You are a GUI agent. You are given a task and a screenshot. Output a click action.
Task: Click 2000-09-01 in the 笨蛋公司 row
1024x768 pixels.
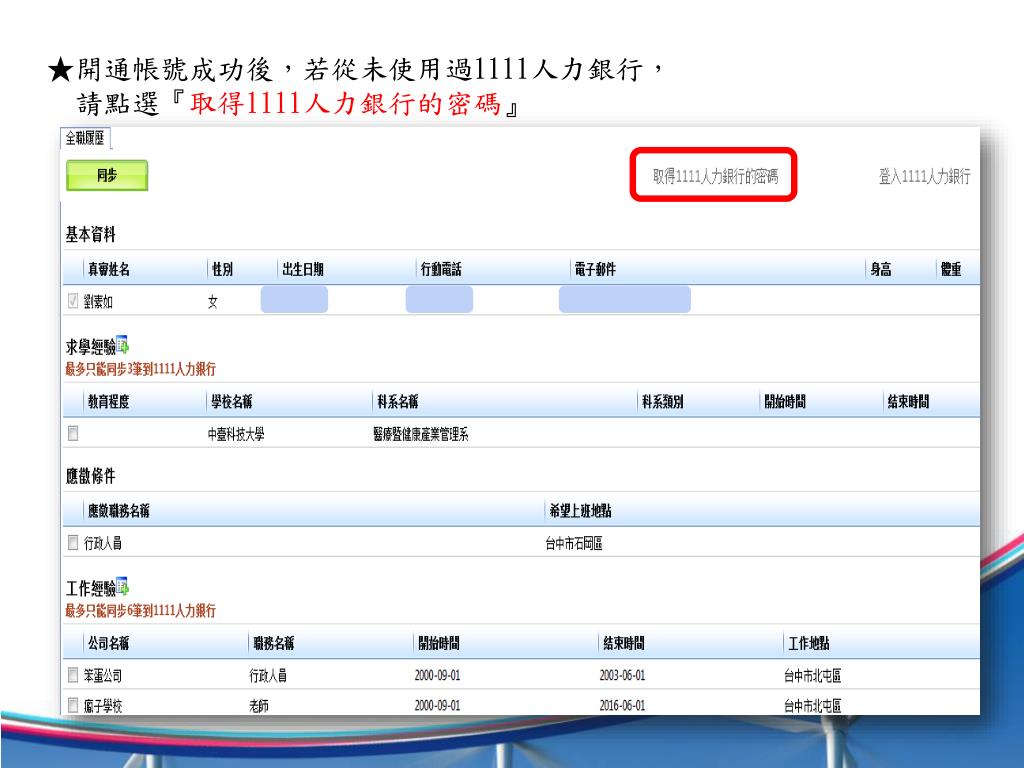pyautogui.click(x=438, y=675)
